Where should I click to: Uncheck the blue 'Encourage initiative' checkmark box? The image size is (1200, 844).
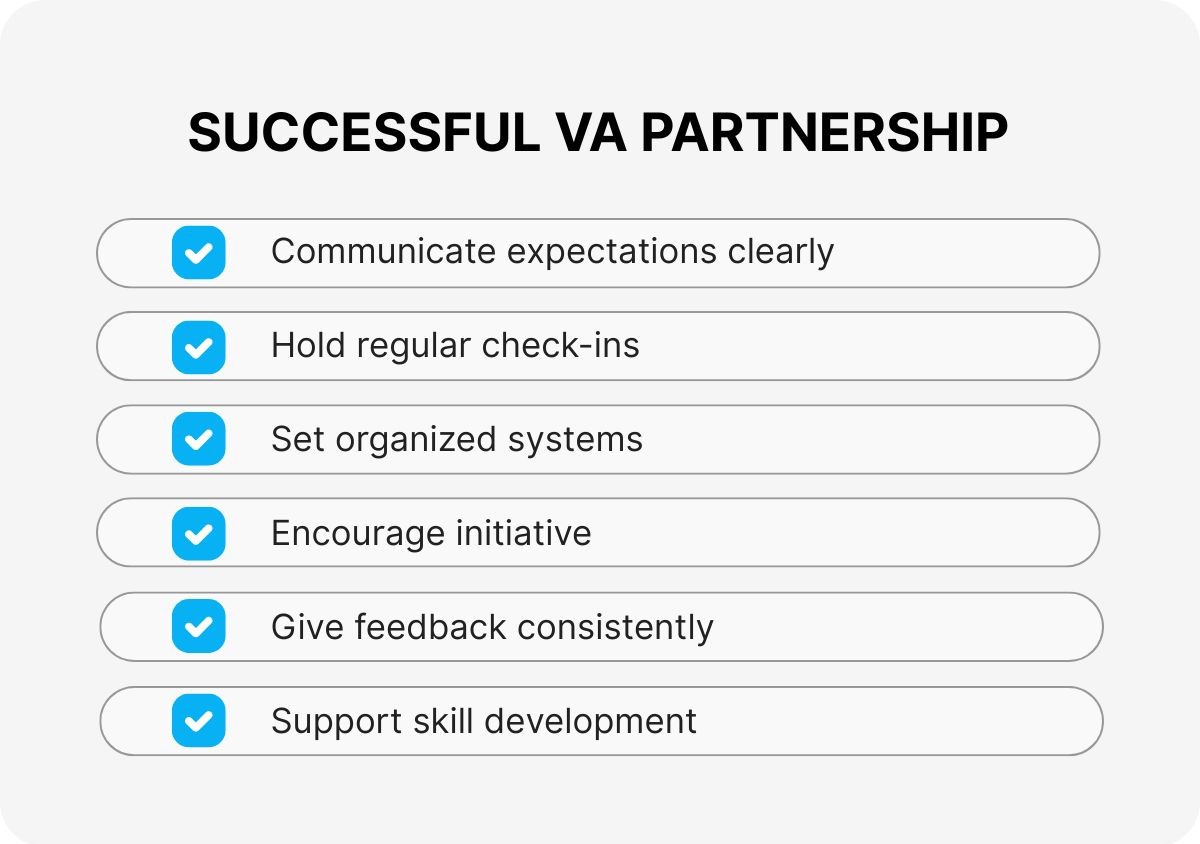[198, 533]
